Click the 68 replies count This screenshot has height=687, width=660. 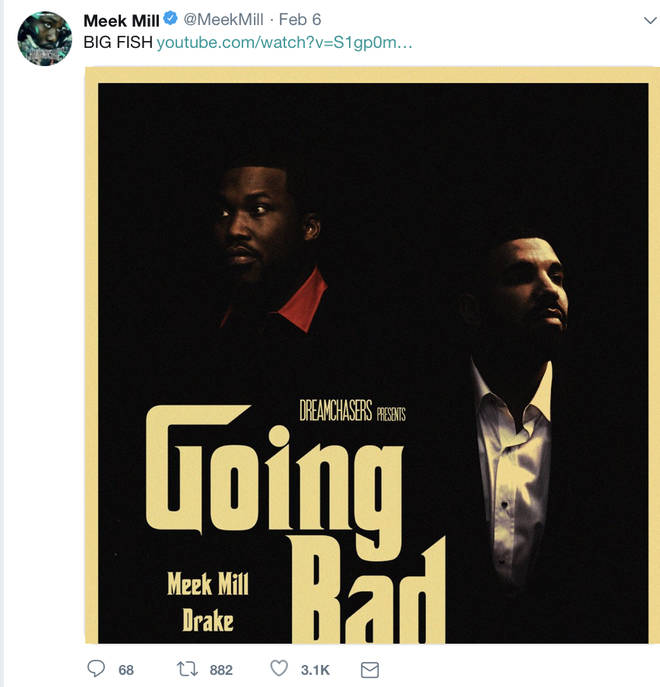tap(126, 670)
